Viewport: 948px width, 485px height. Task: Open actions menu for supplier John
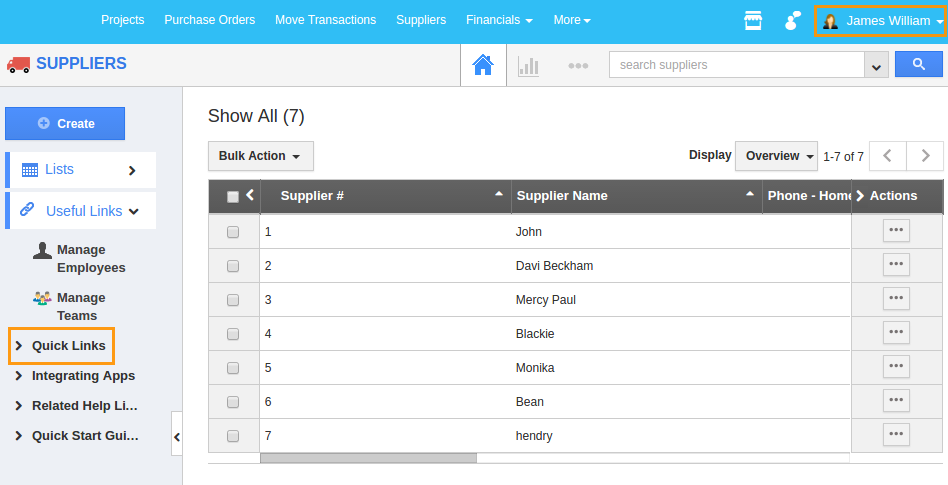point(895,231)
